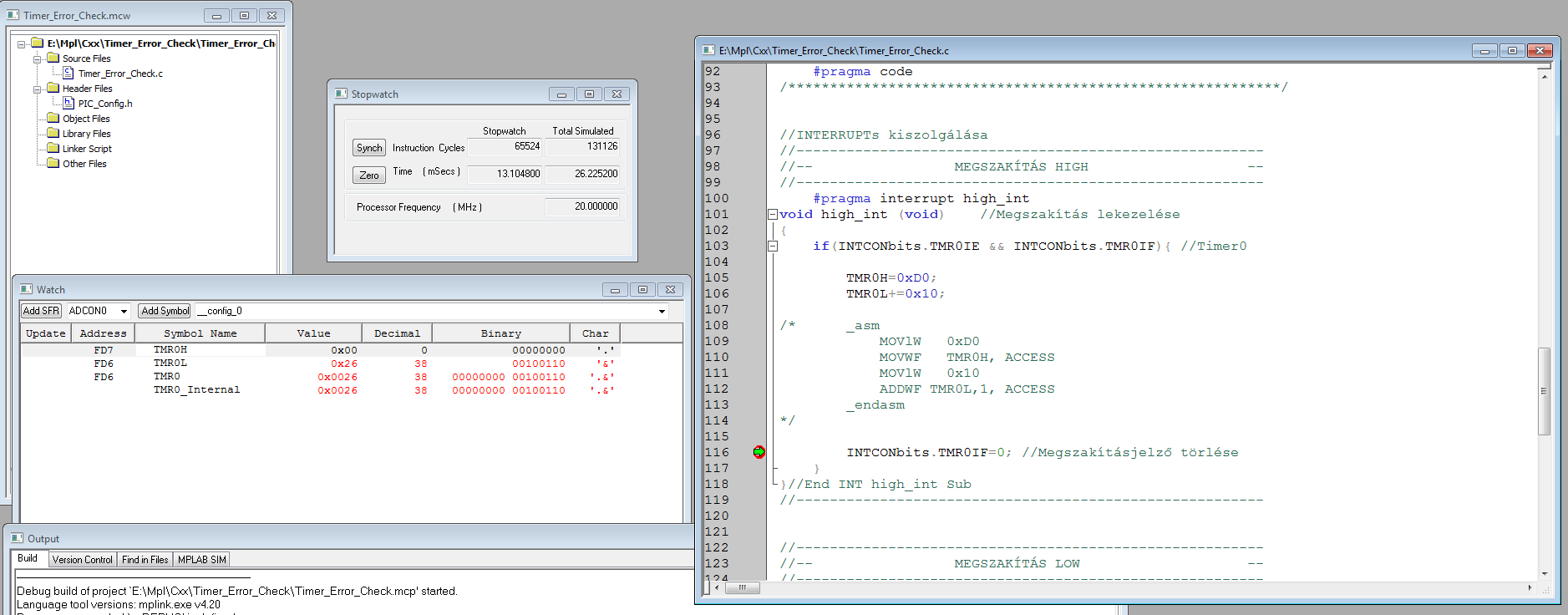Switch to the Build tab in Output
The height and width of the screenshot is (615, 1568).
click(28, 558)
